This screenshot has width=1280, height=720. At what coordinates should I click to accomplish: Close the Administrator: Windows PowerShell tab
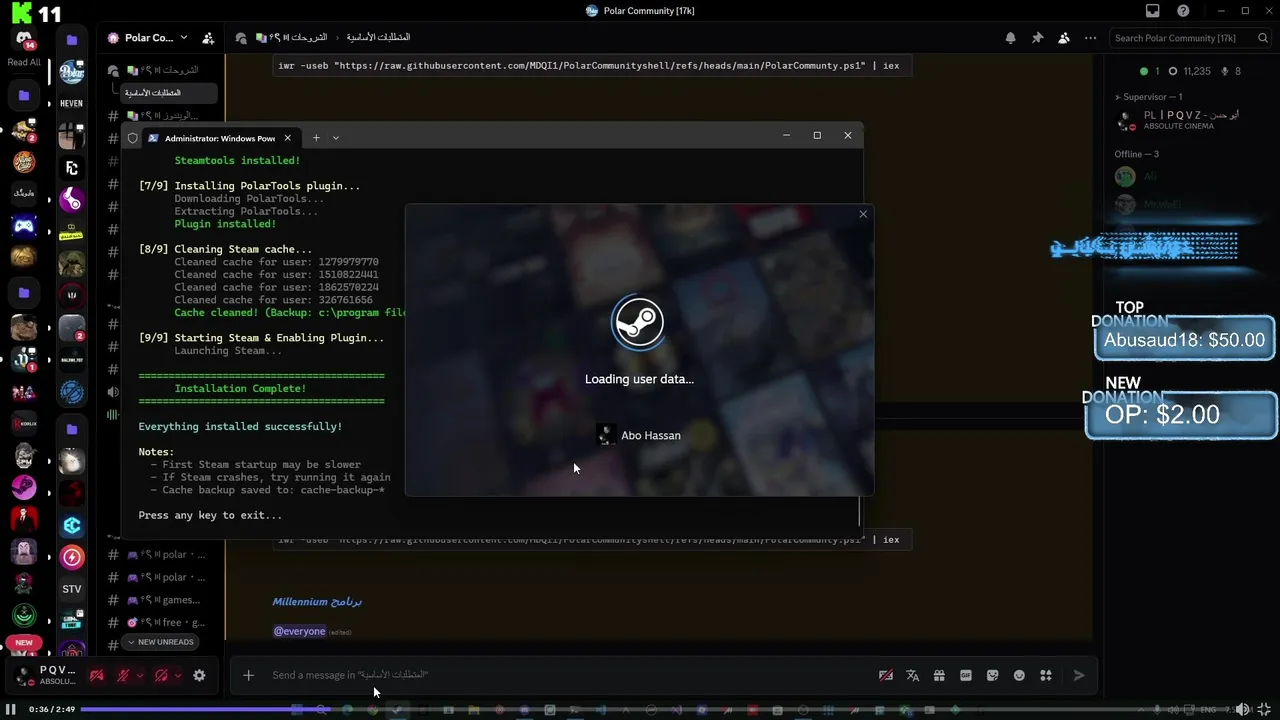(x=288, y=138)
